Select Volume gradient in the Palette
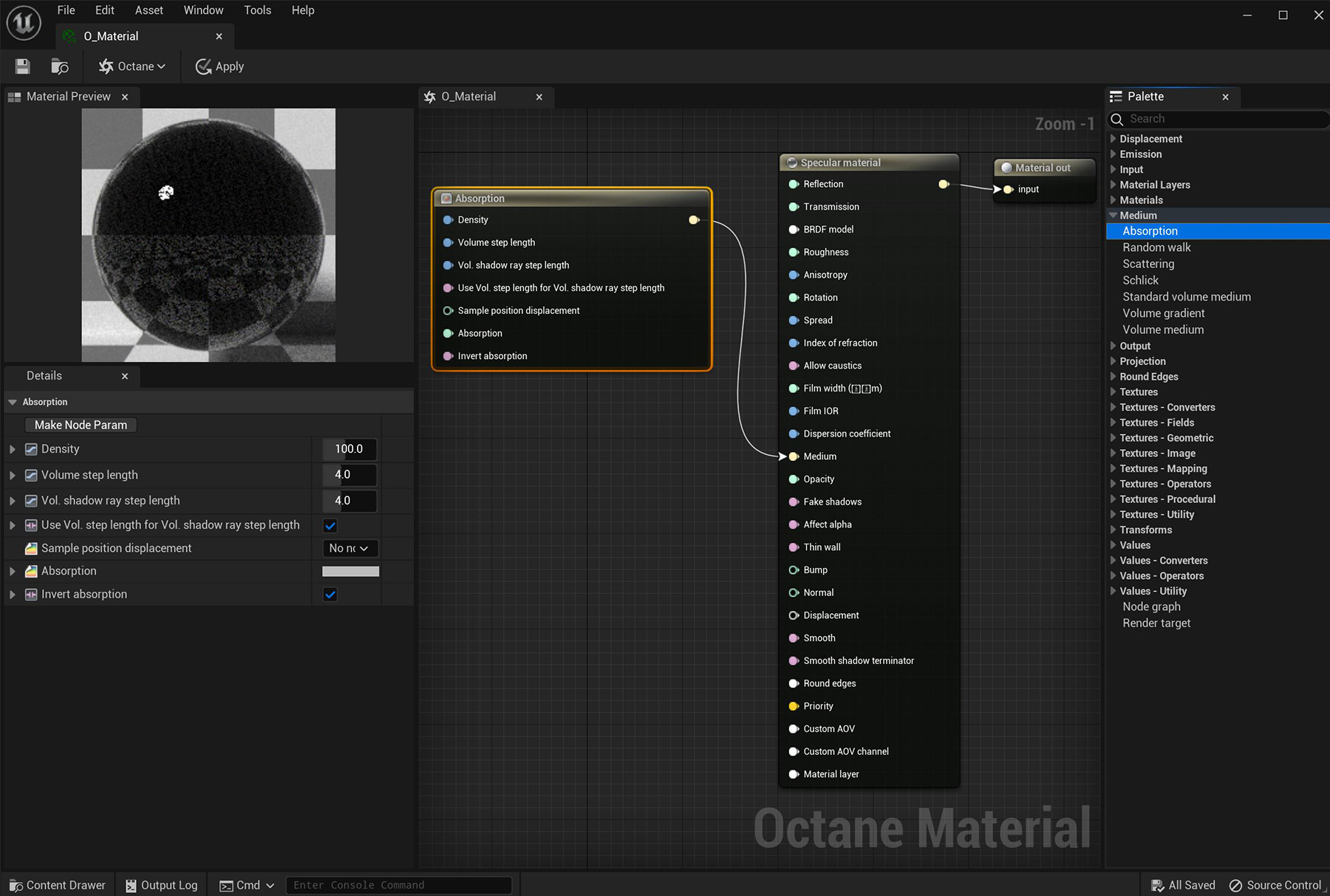 point(1164,313)
